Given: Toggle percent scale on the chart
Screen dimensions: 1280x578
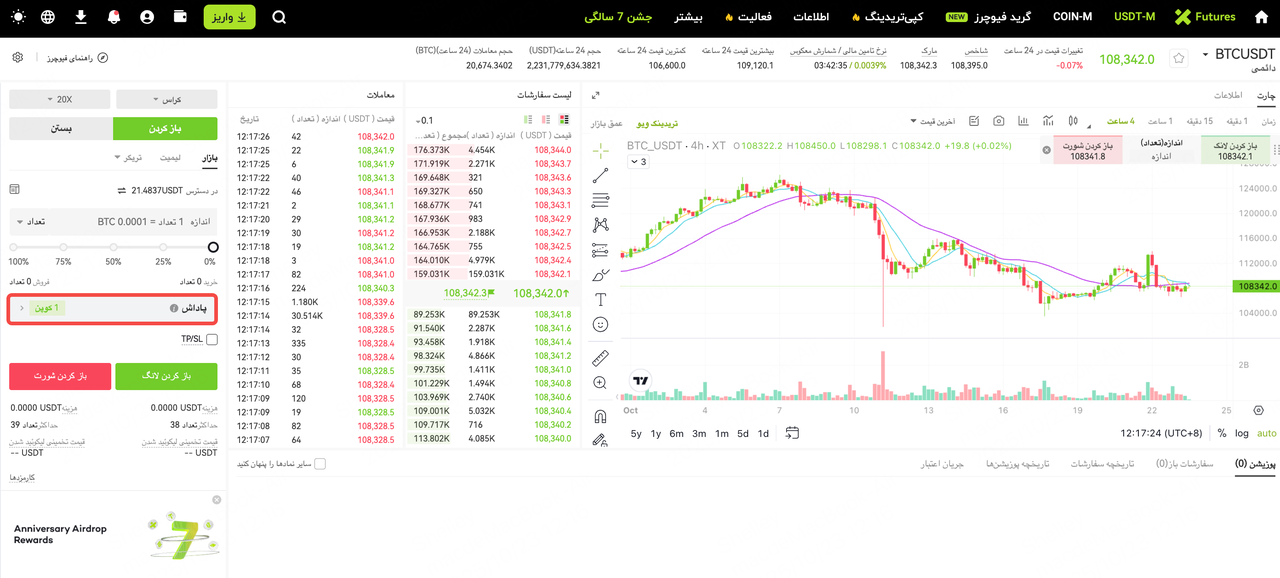Looking at the screenshot, I should pos(1221,433).
